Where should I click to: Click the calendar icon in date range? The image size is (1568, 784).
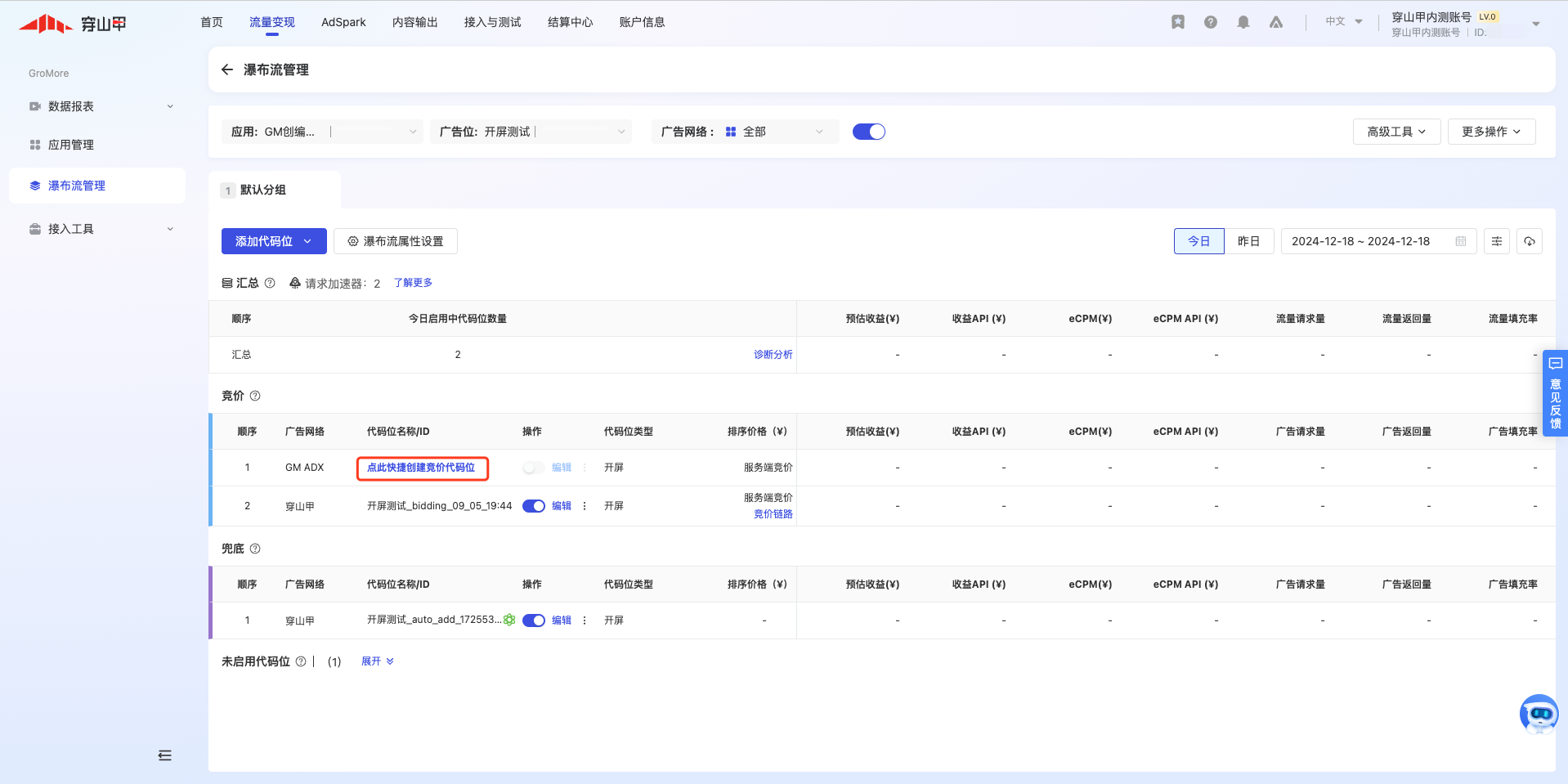pyautogui.click(x=1461, y=241)
